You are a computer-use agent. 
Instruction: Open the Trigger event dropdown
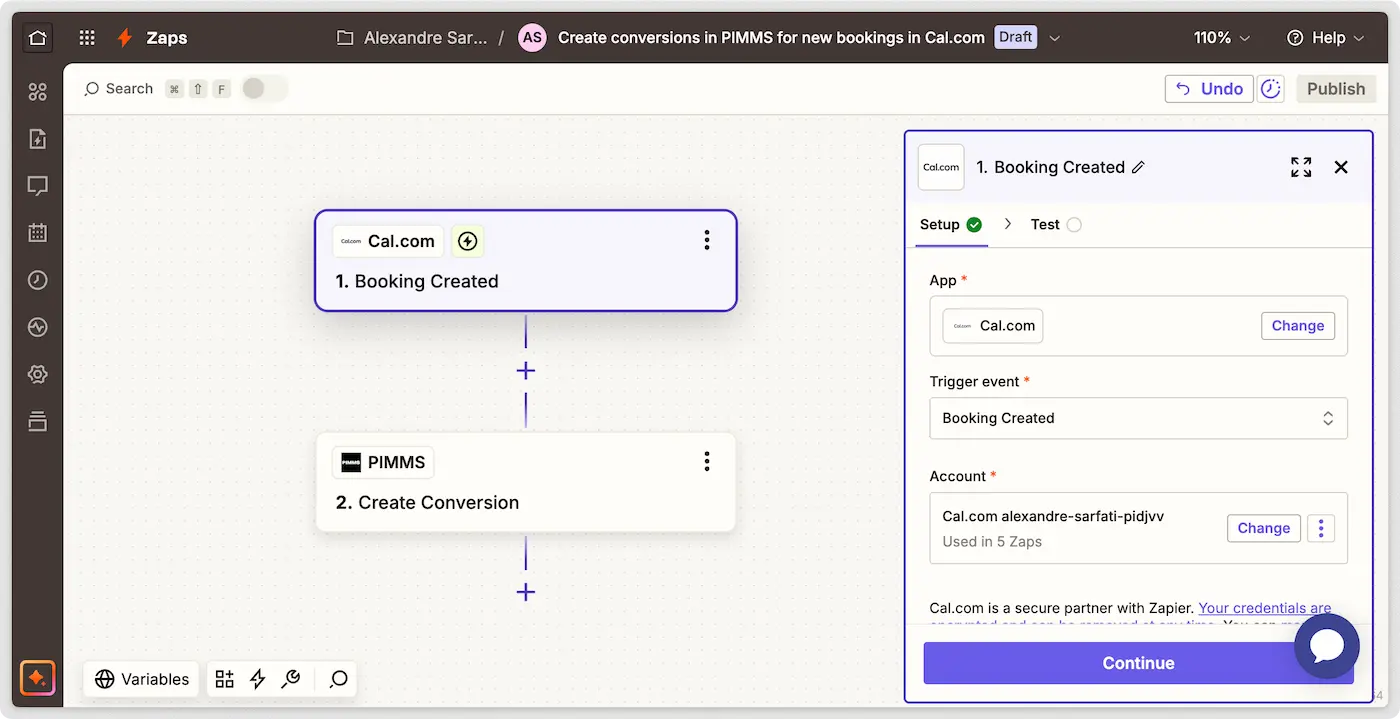coord(1138,418)
